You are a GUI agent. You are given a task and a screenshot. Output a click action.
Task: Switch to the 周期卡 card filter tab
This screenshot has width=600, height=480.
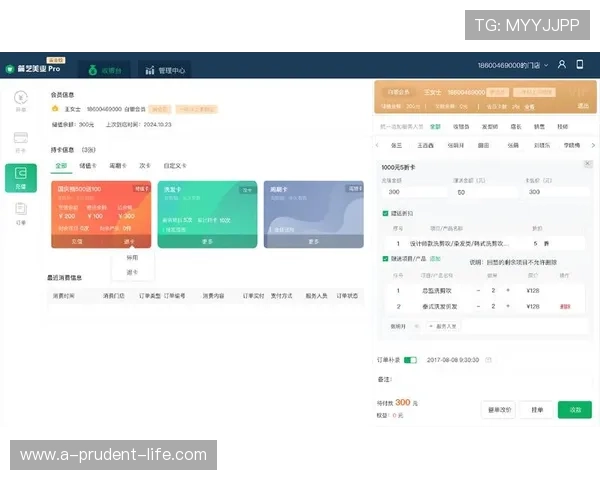pyautogui.click(x=117, y=166)
